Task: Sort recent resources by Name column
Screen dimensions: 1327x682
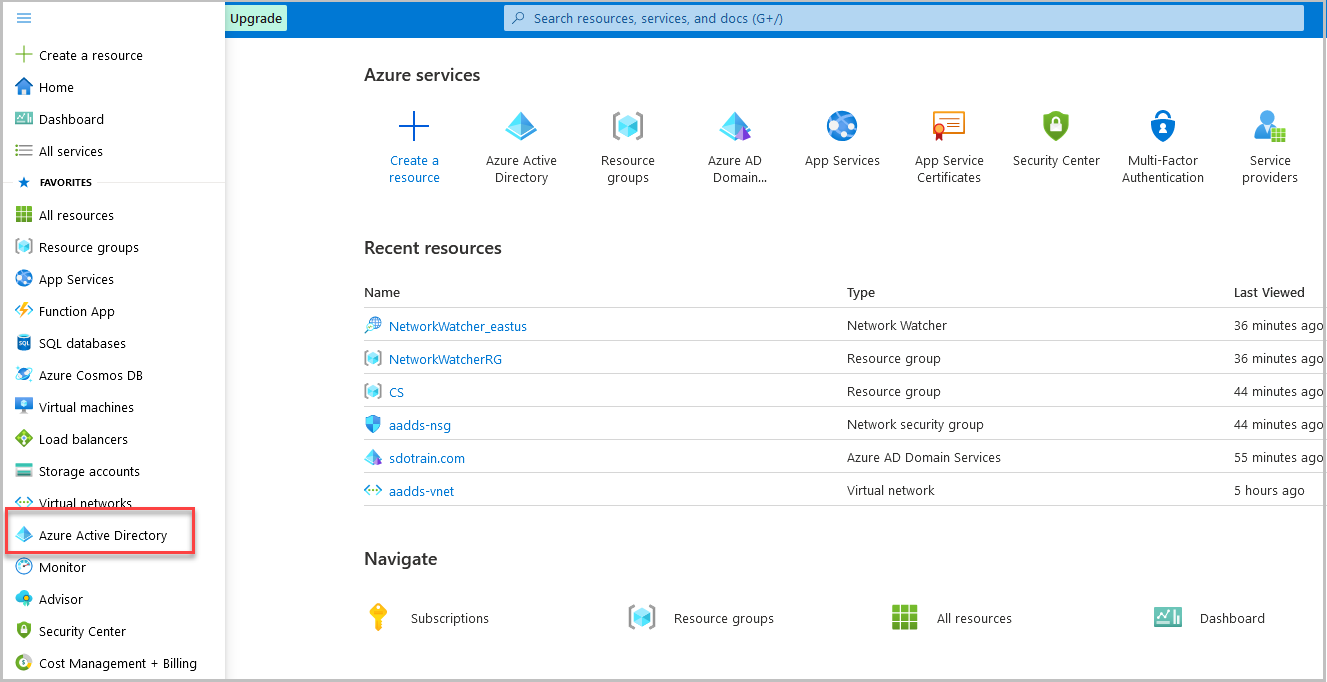Action: point(382,293)
